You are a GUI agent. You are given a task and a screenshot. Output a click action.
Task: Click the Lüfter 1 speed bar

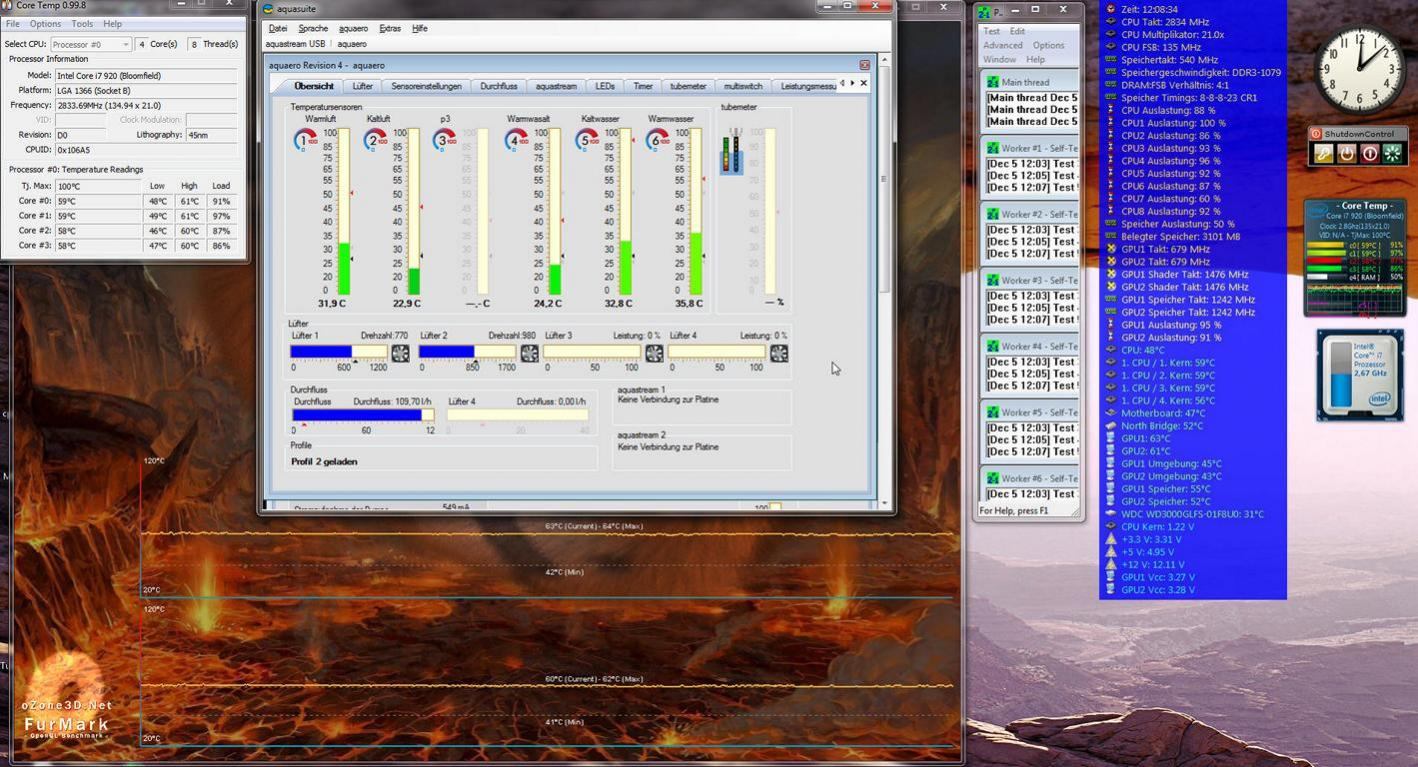(x=339, y=352)
